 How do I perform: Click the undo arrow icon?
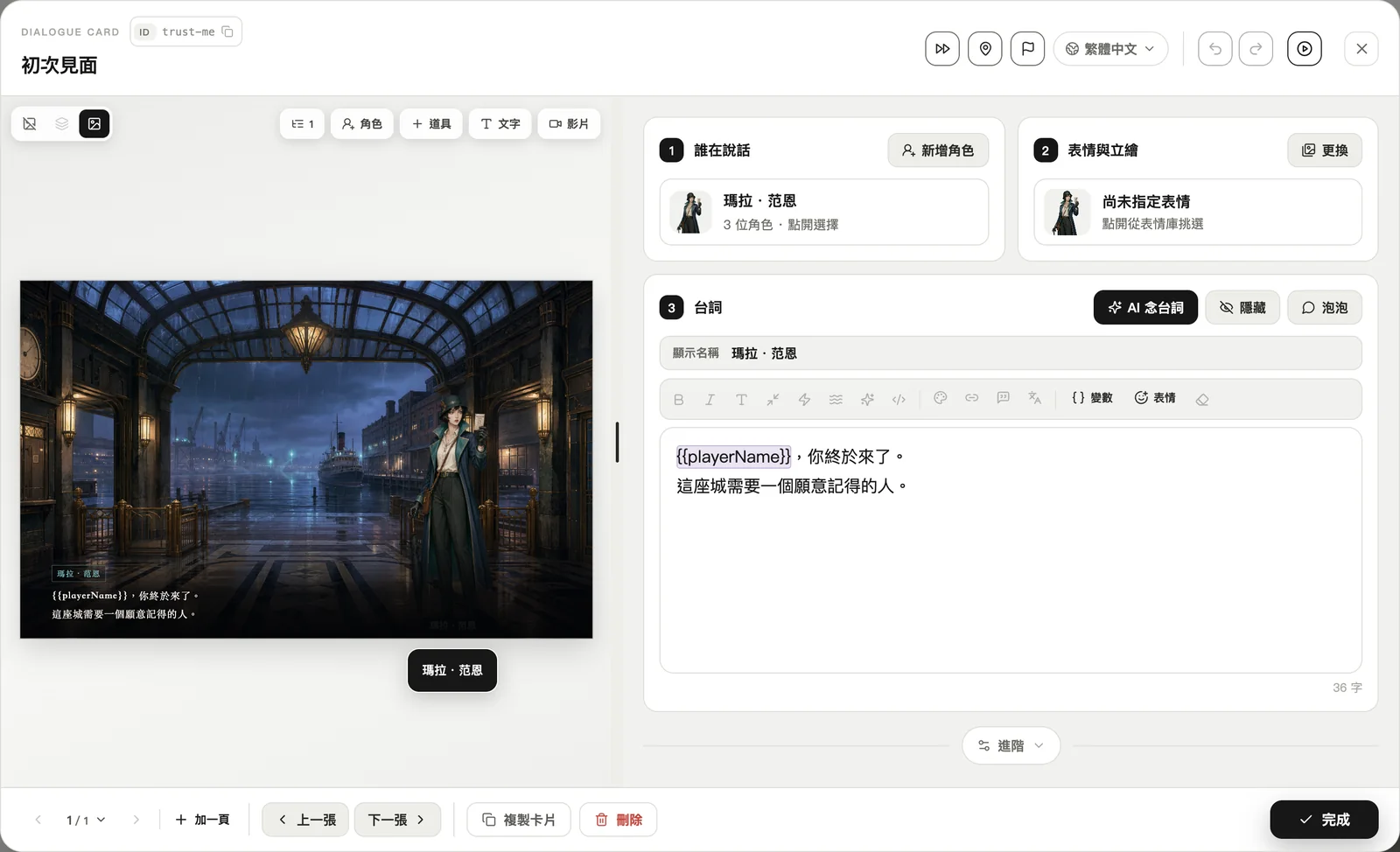pyautogui.click(x=1215, y=49)
